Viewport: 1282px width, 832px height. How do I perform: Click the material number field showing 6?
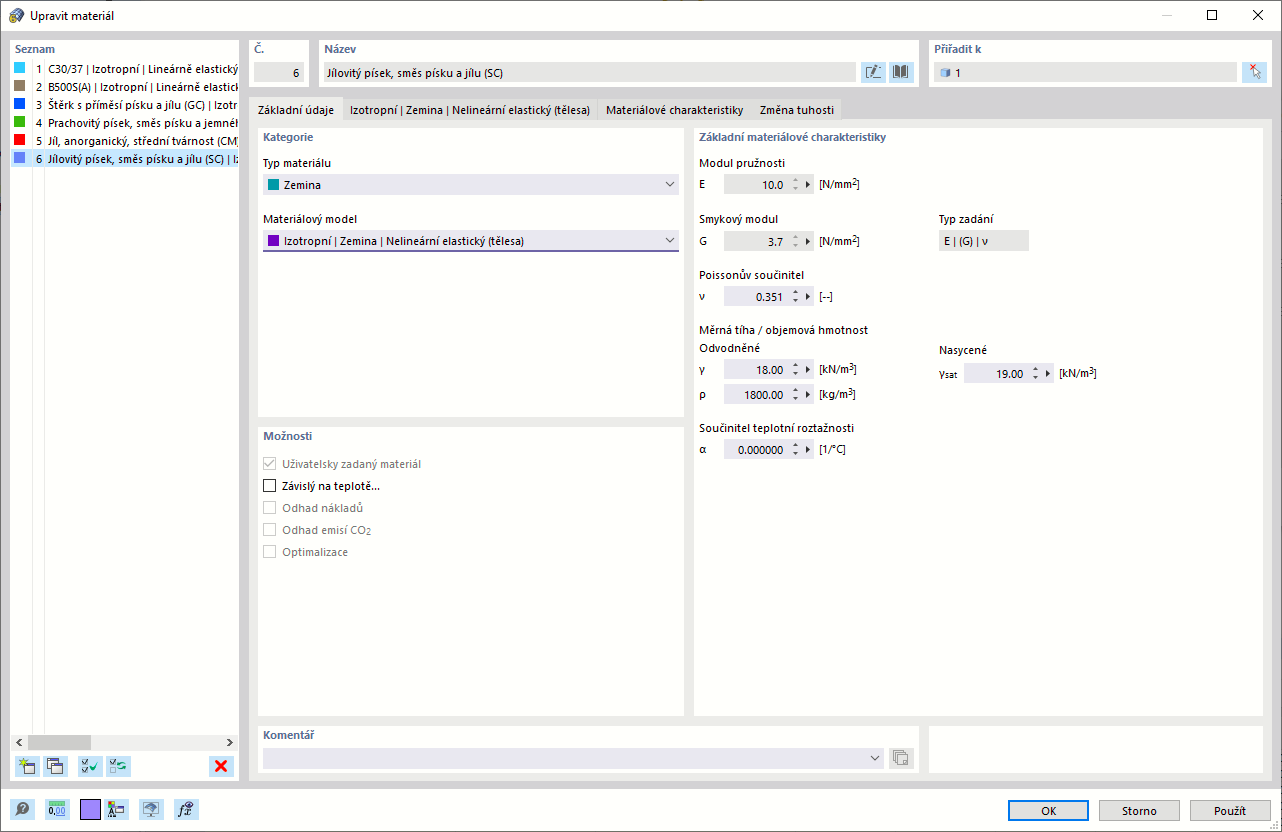(279, 72)
